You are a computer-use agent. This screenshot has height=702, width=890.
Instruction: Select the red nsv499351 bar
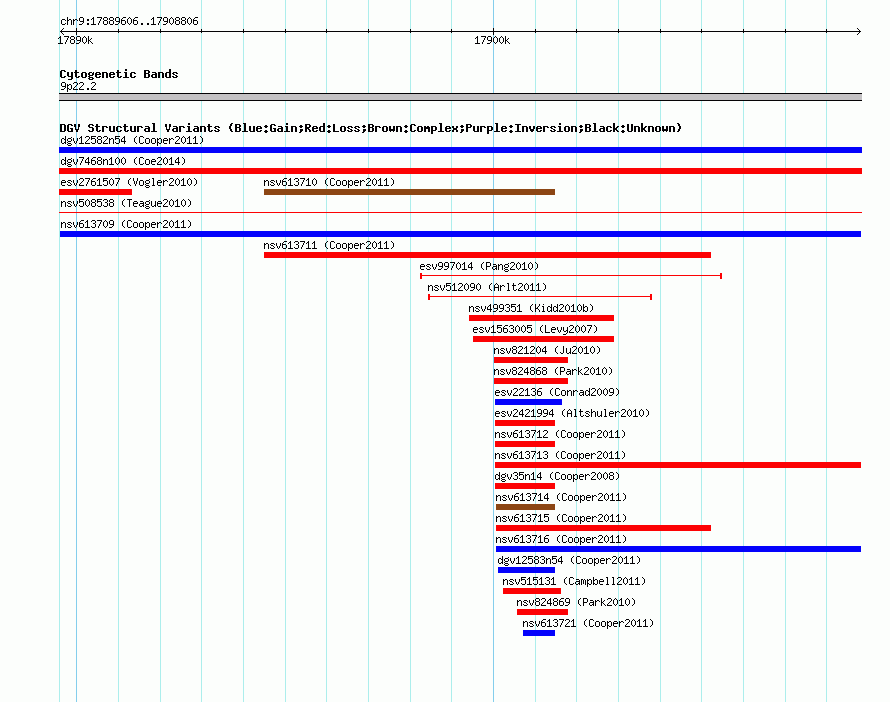tap(541, 318)
